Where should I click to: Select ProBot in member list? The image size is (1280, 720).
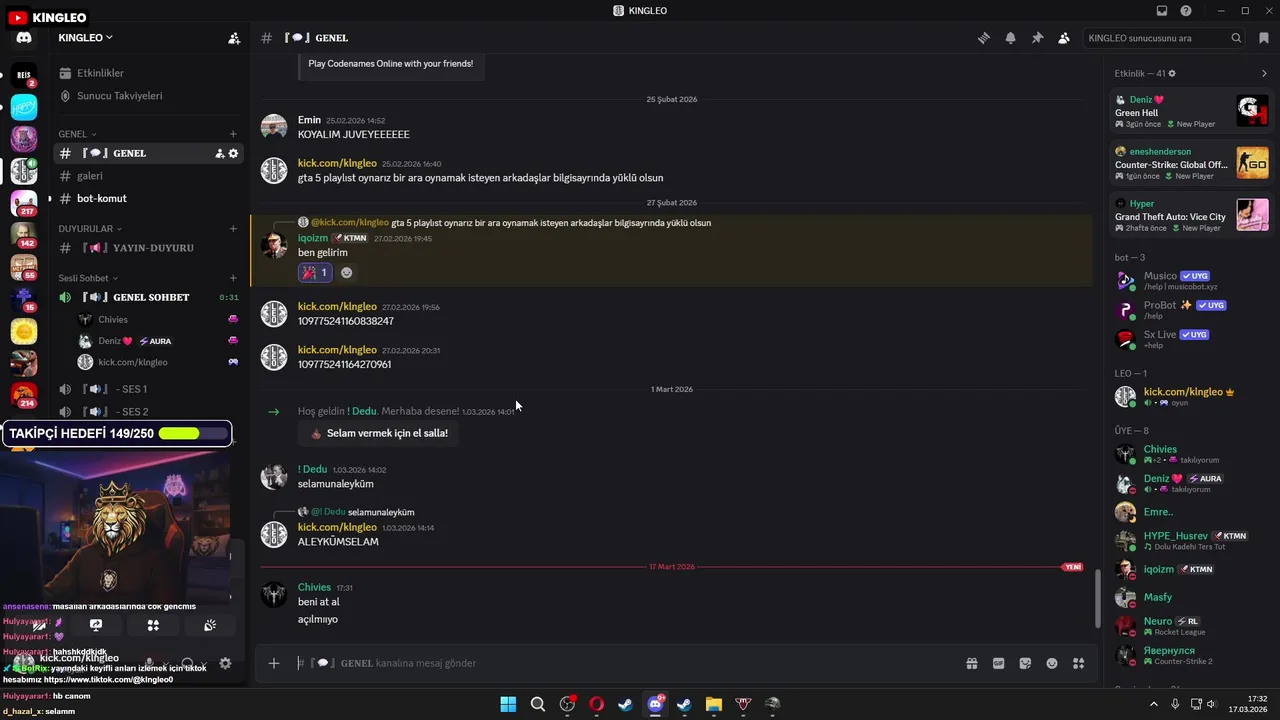(1191, 310)
